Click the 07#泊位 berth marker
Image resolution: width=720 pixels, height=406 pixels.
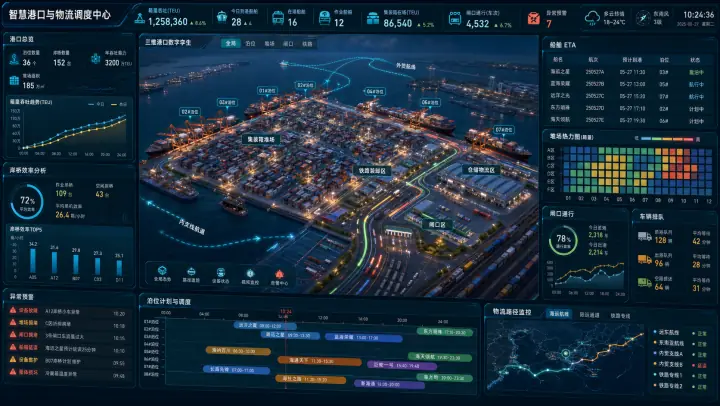click(x=504, y=130)
